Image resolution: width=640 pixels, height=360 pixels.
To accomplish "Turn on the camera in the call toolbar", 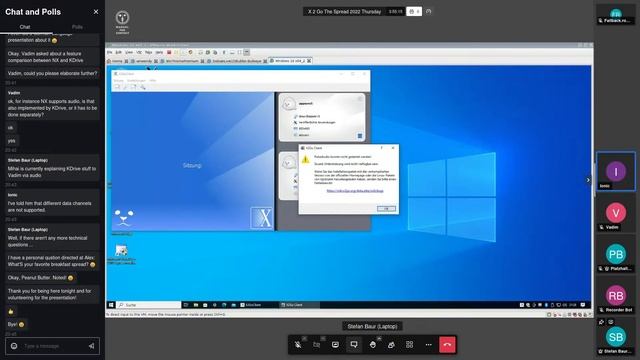I will click(x=317, y=345).
